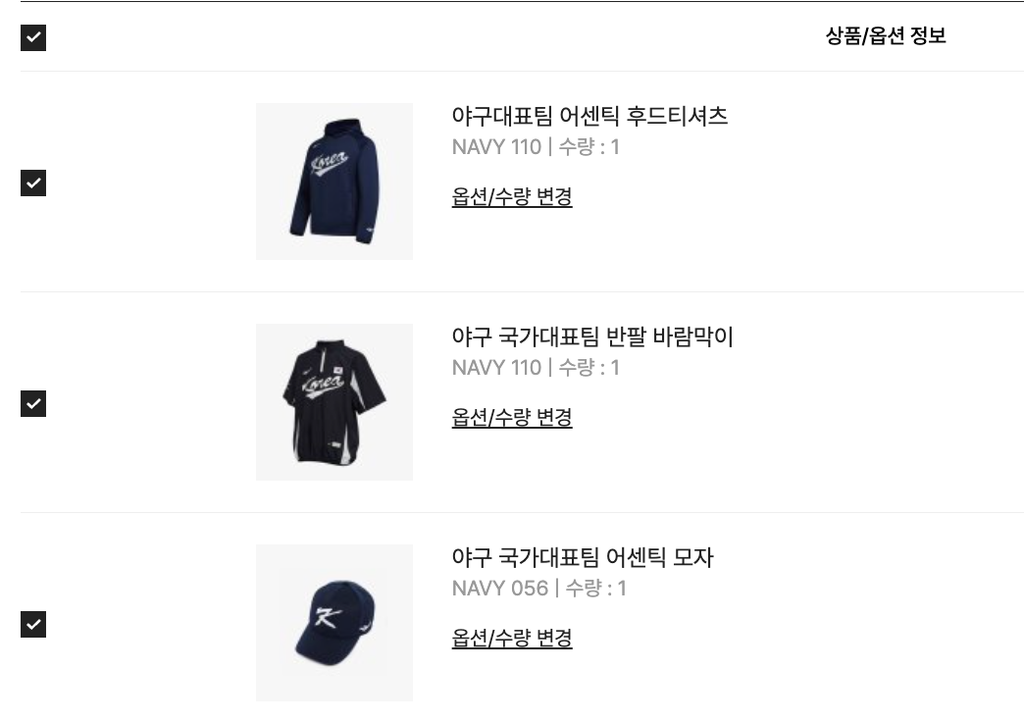
Task: Open the navy hoodie product thumbnail
Action: click(334, 181)
